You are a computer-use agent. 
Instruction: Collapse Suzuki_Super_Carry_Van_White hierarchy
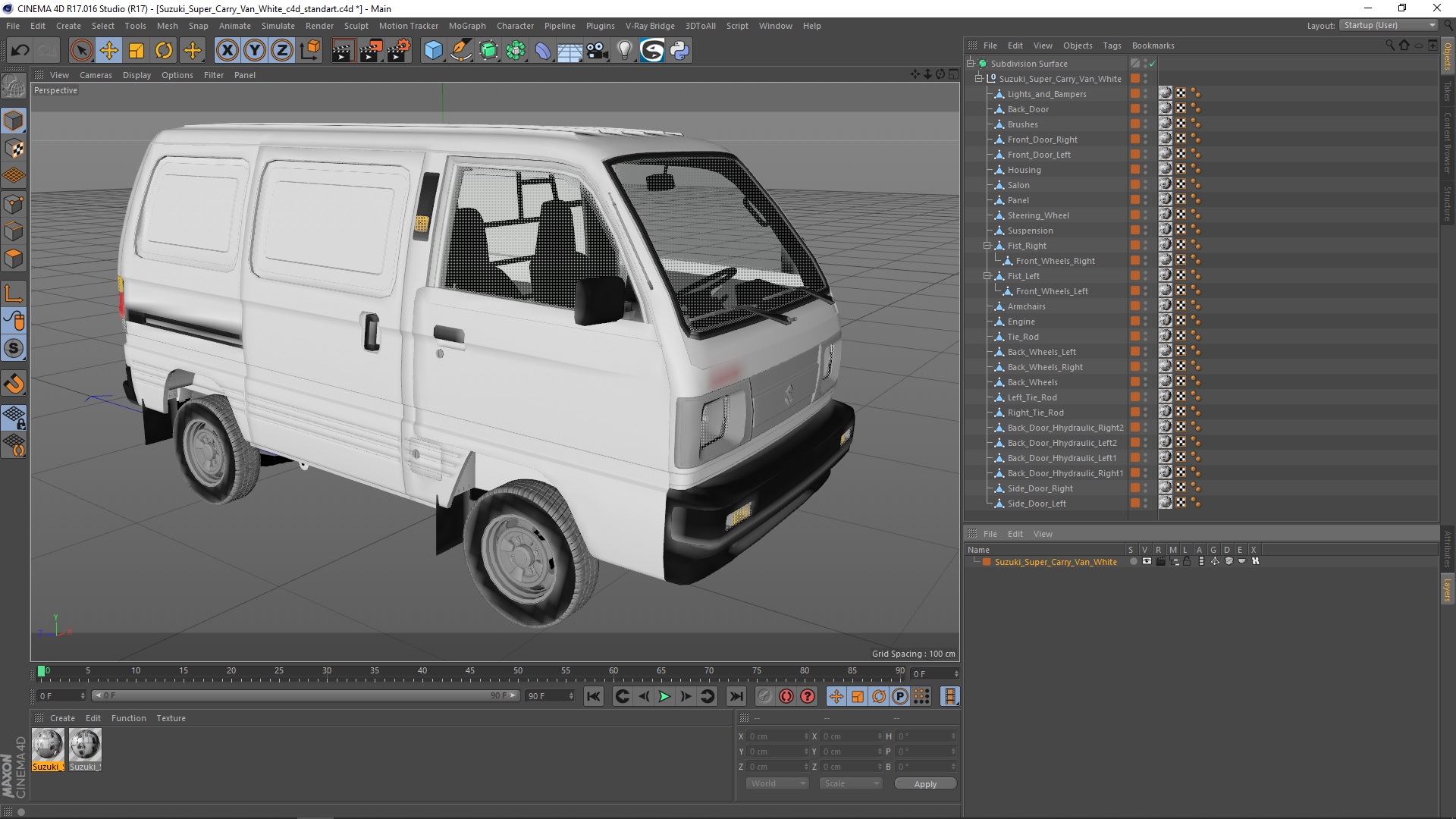pyautogui.click(x=978, y=79)
